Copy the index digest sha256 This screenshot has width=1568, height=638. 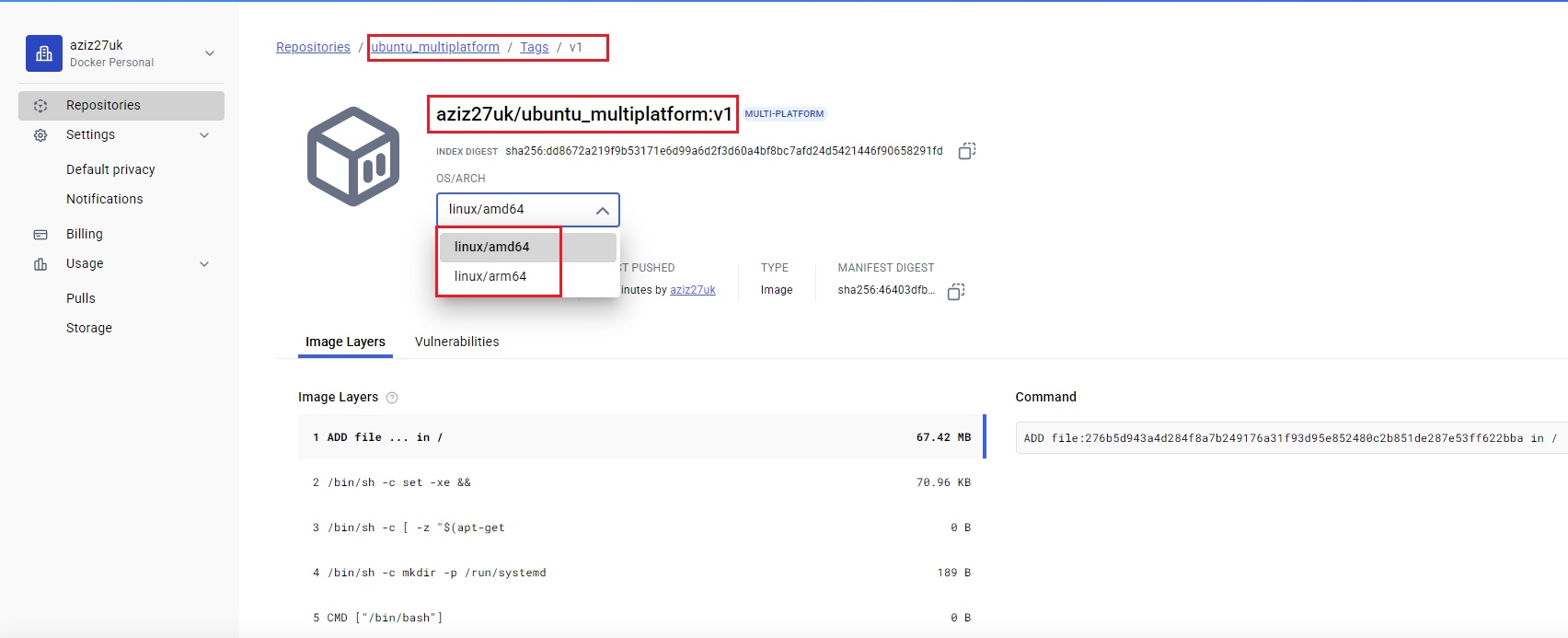tap(967, 151)
